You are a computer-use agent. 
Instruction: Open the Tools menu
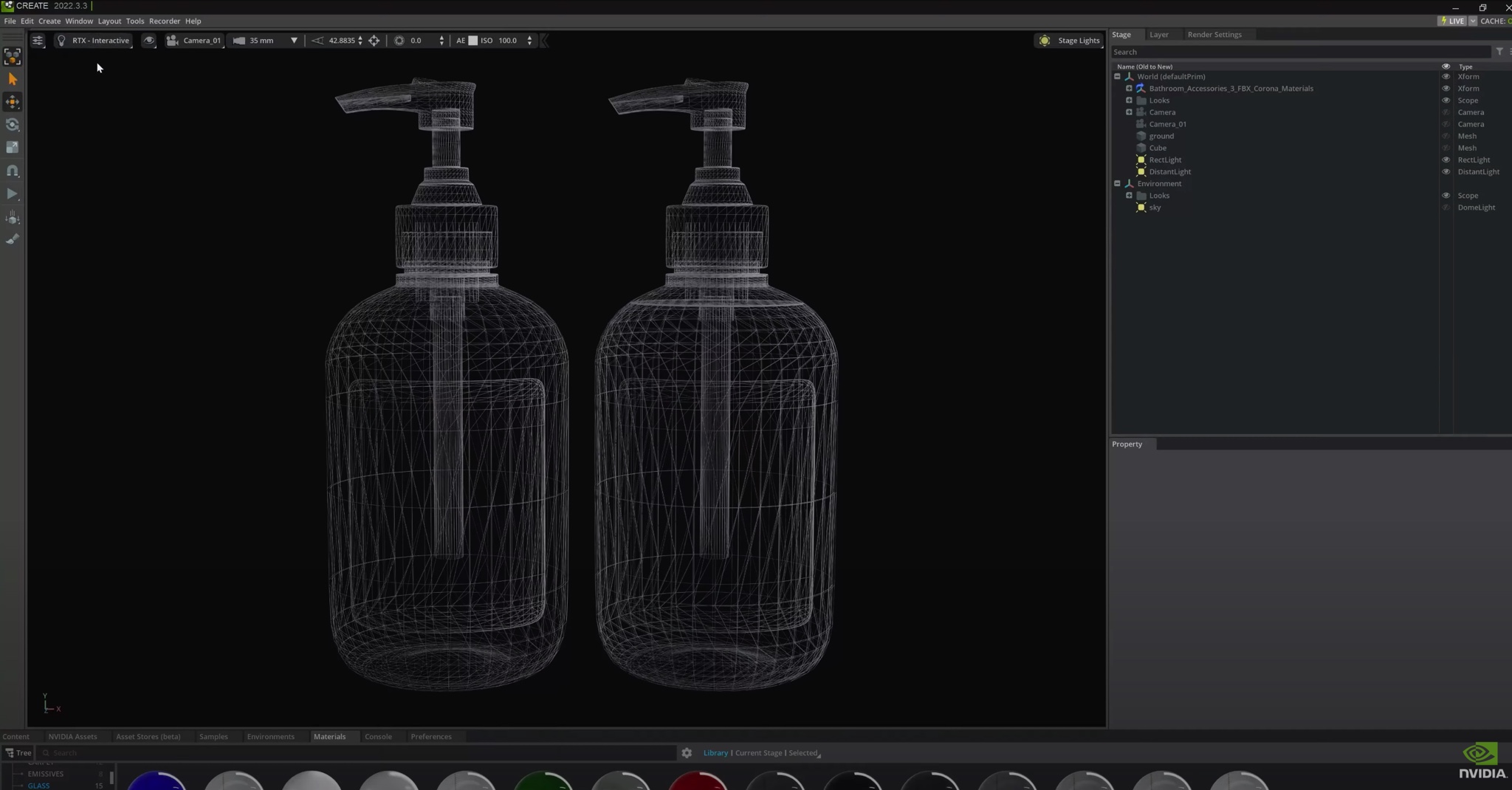(134, 21)
